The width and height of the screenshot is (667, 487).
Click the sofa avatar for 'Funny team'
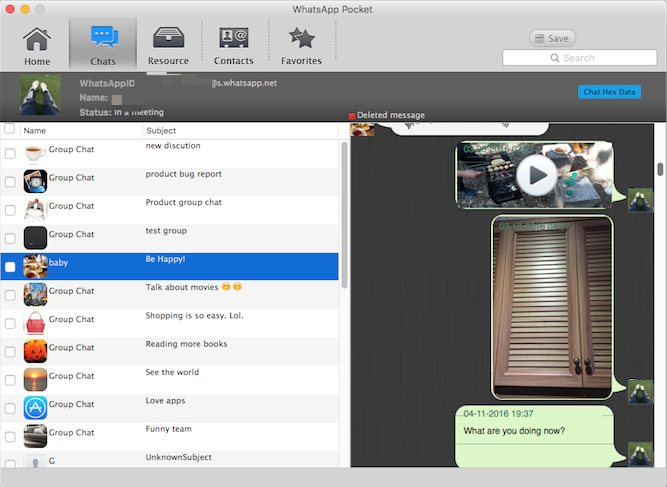click(35, 436)
